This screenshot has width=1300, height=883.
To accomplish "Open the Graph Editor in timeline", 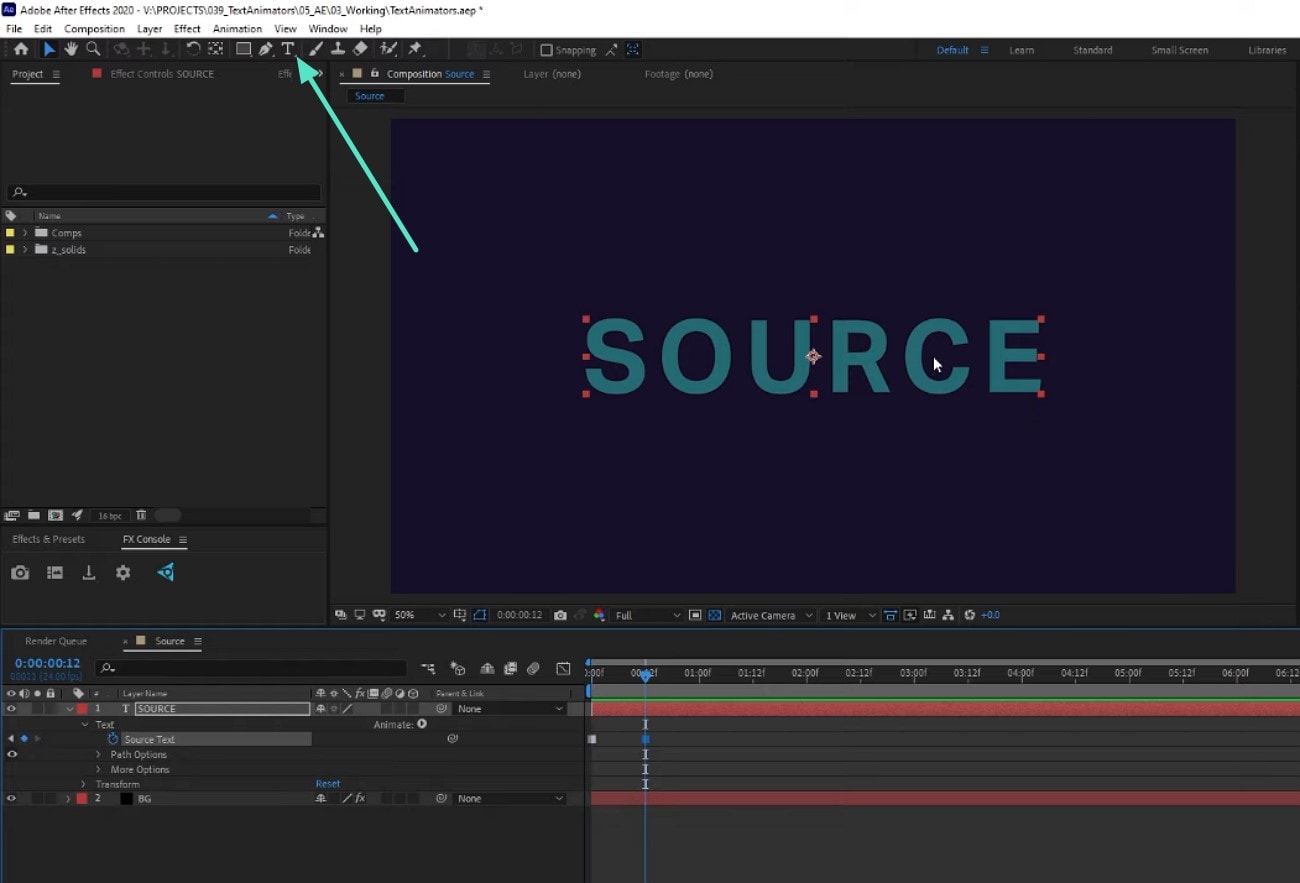I will coord(563,668).
